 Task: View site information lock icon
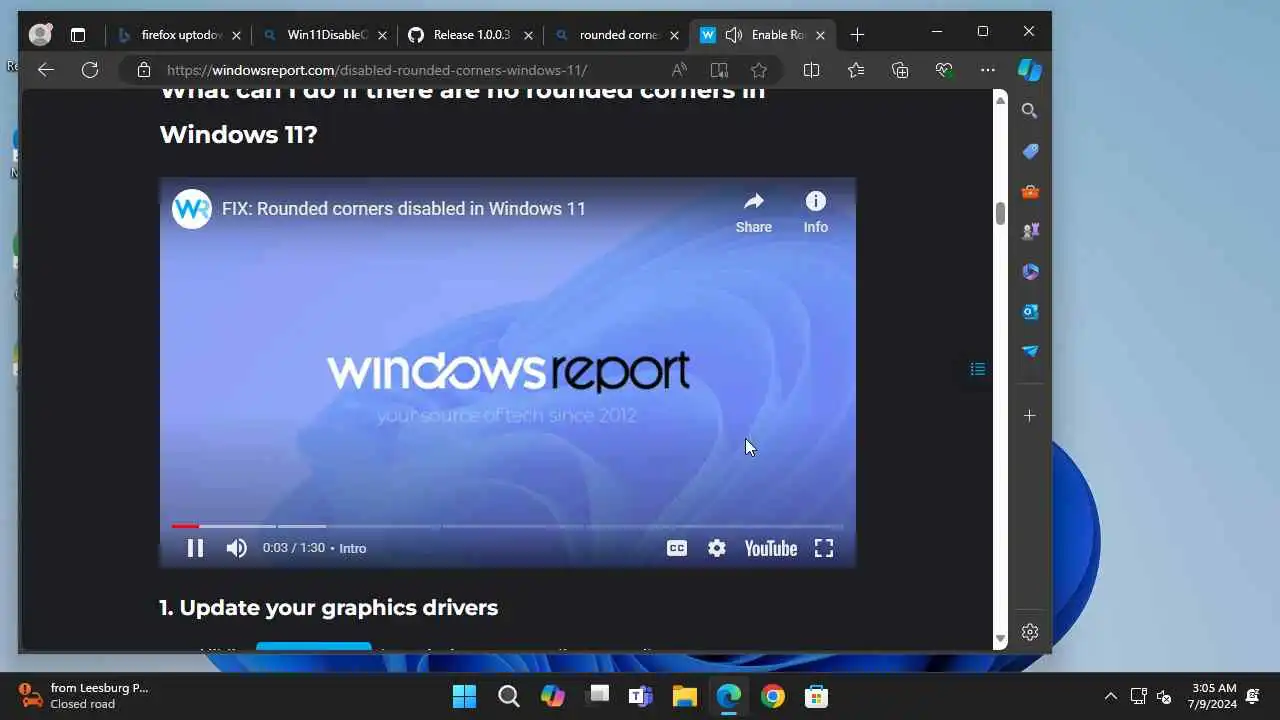pyautogui.click(x=144, y=70)
